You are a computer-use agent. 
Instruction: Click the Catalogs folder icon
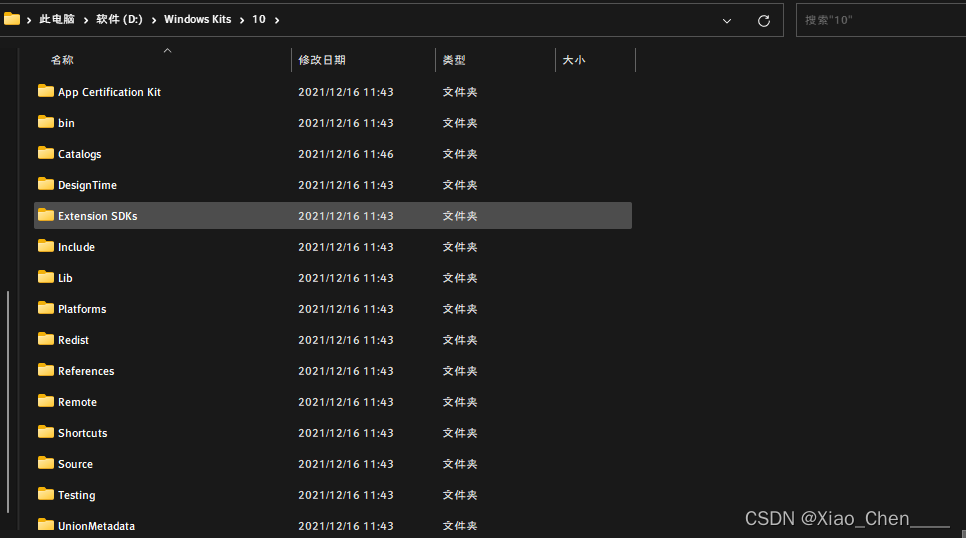[46, 153]
